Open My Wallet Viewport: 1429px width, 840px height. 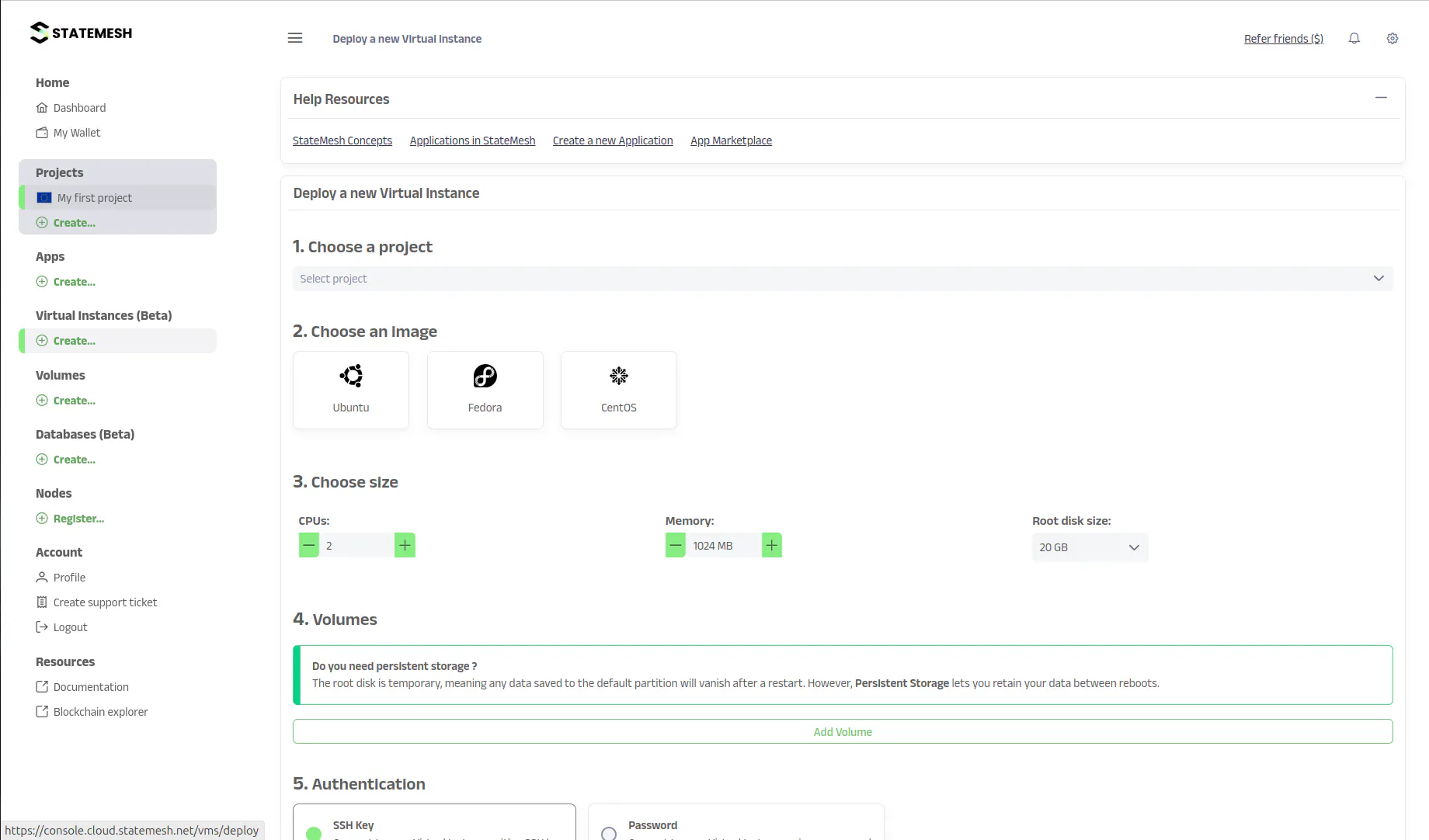pos(77,133)
